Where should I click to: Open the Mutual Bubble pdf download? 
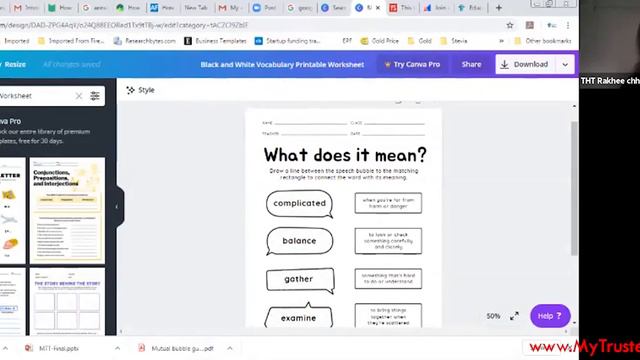click(x=176, y=349)
